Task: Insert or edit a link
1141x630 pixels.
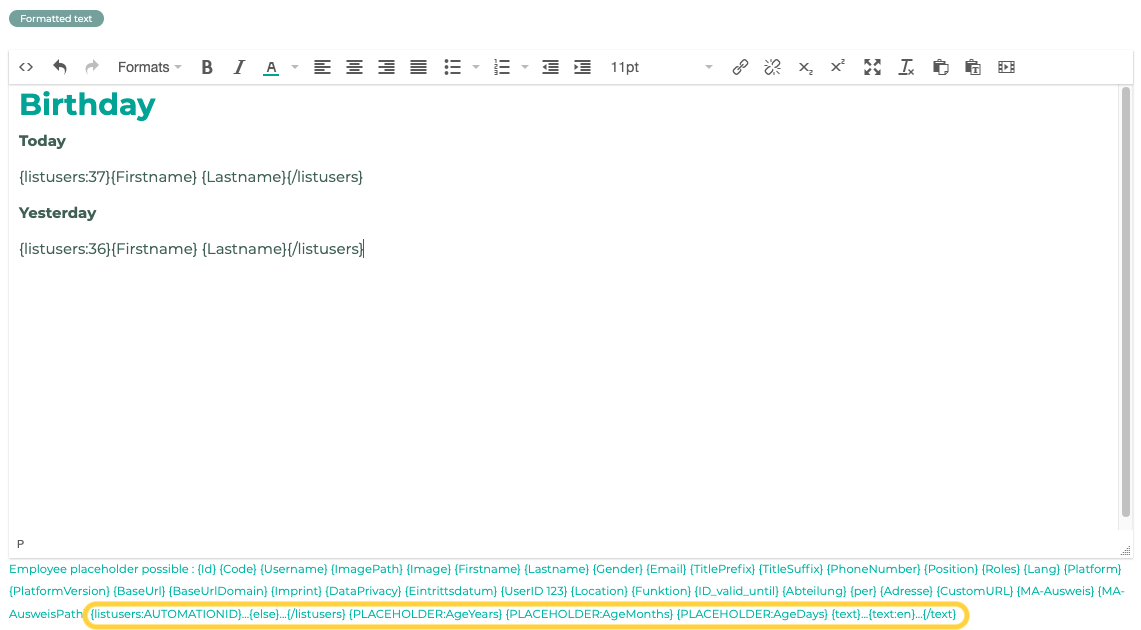Action: tap(740, 67)
